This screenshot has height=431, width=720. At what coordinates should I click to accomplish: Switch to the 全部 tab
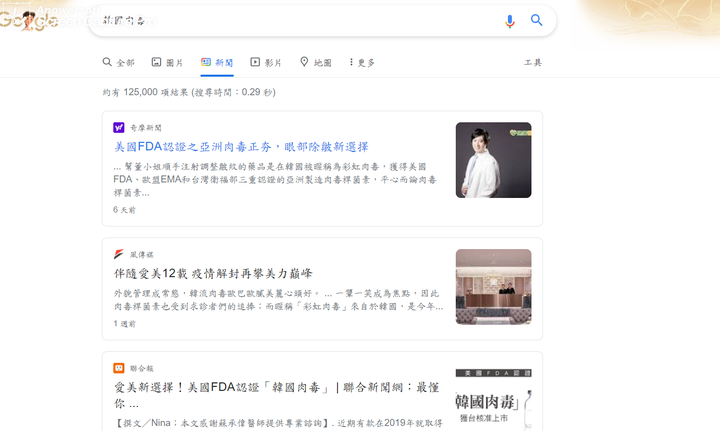[118, 62]
